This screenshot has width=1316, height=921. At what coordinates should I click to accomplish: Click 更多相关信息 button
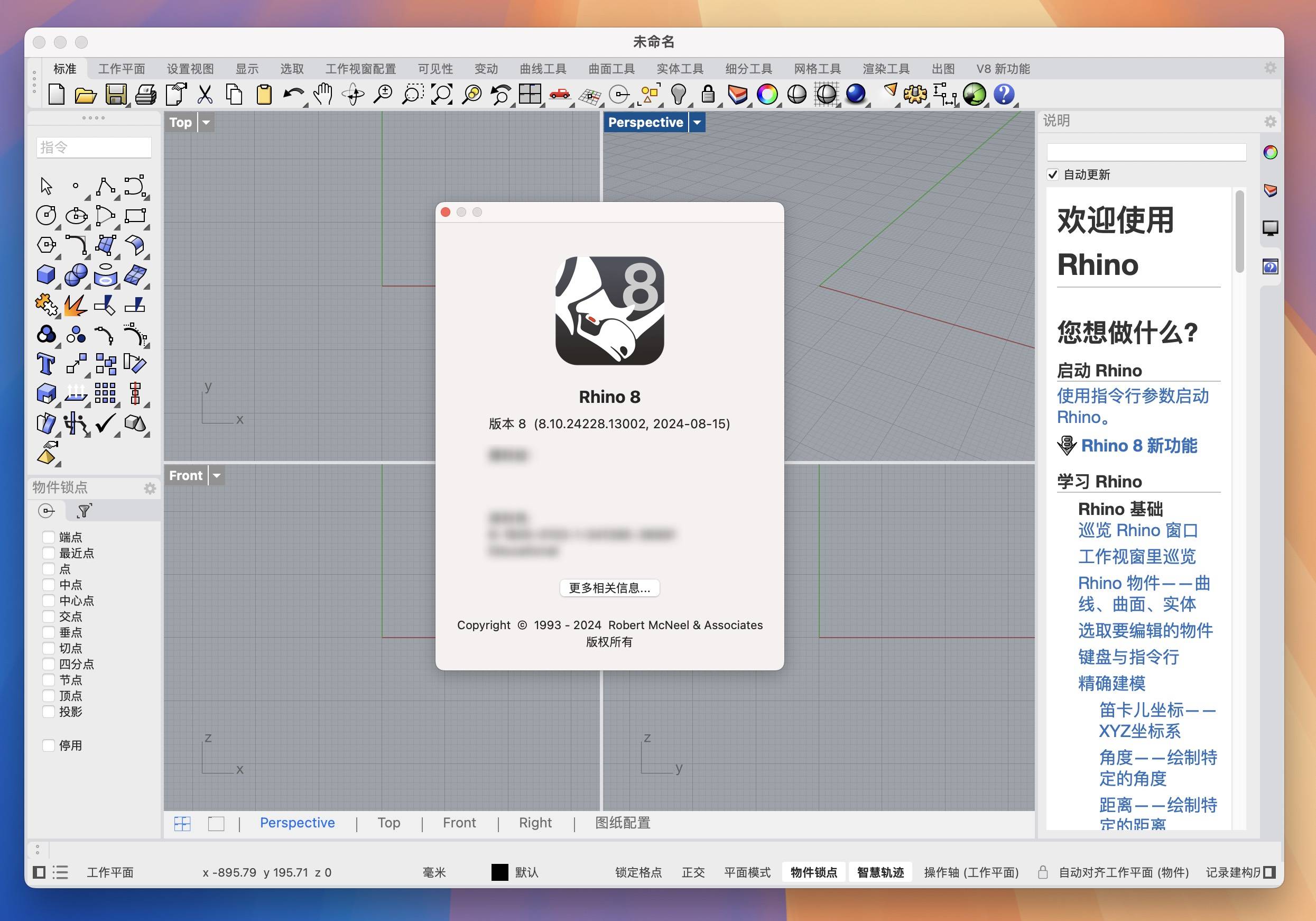610,588
